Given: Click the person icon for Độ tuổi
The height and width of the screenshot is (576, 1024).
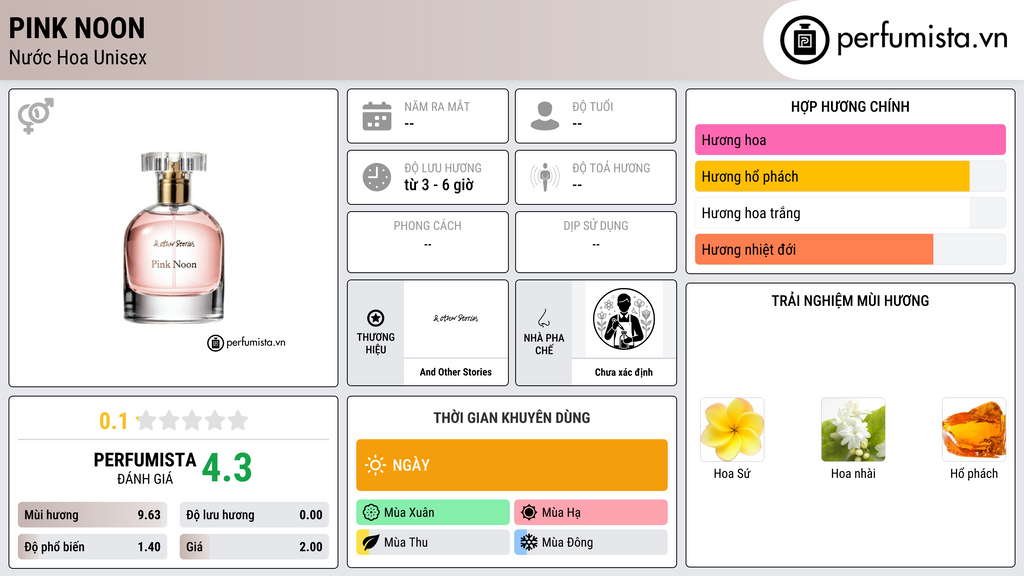Looking at the screenshot, I should 545,116.
